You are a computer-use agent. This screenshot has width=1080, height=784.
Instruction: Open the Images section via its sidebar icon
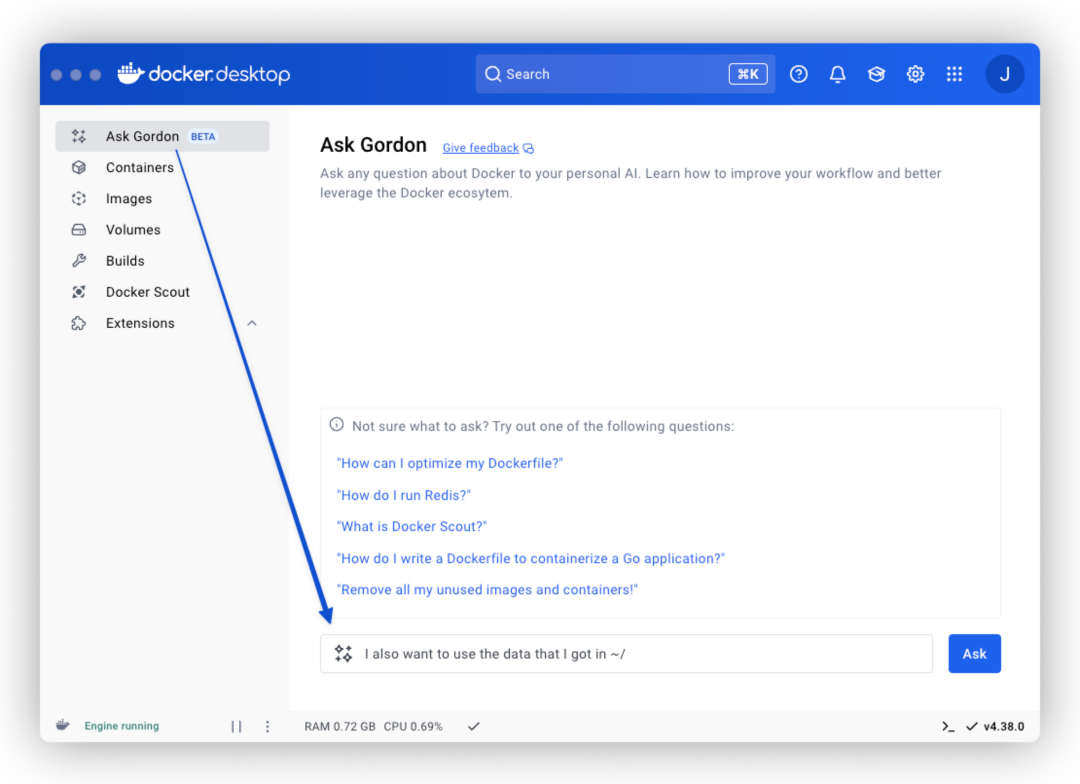click(79, 198)
